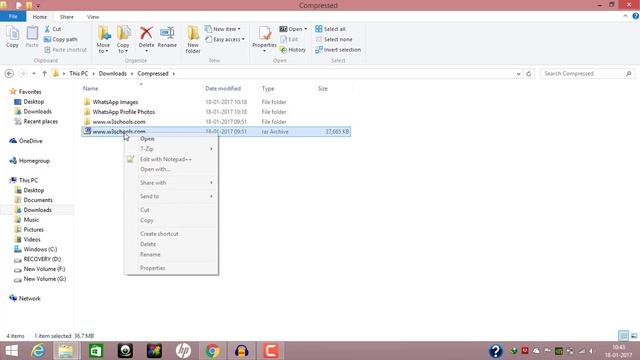Click the Open button in ribbon
The image size is (640, 360).
pos(293,29)
